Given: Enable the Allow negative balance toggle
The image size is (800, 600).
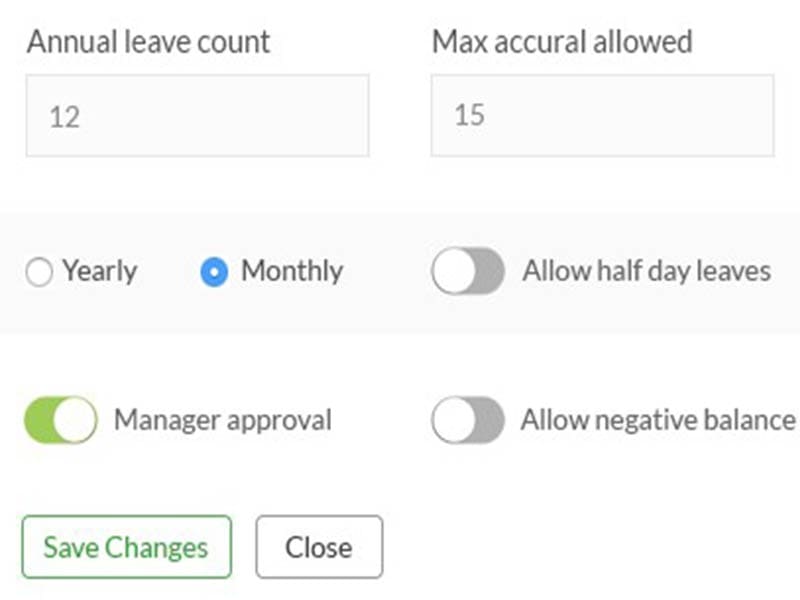Looking at the screenshot, I should click(x=467, y=420).
